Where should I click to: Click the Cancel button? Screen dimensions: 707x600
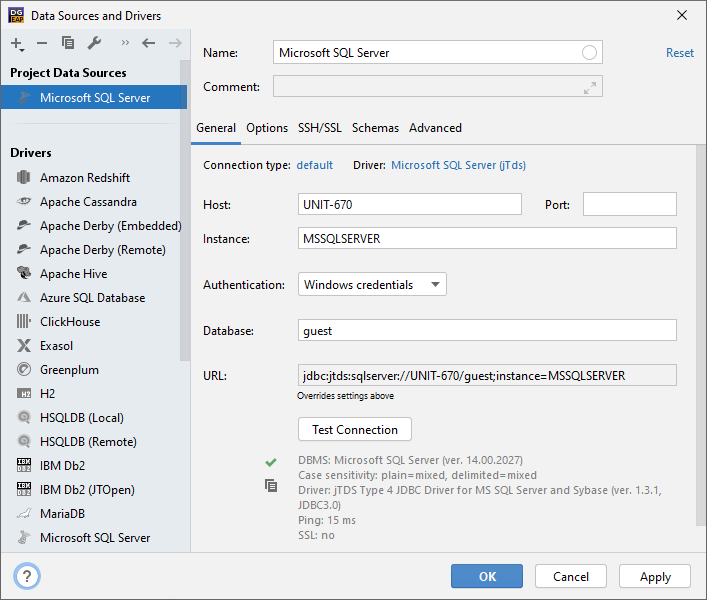coord(571,576)
